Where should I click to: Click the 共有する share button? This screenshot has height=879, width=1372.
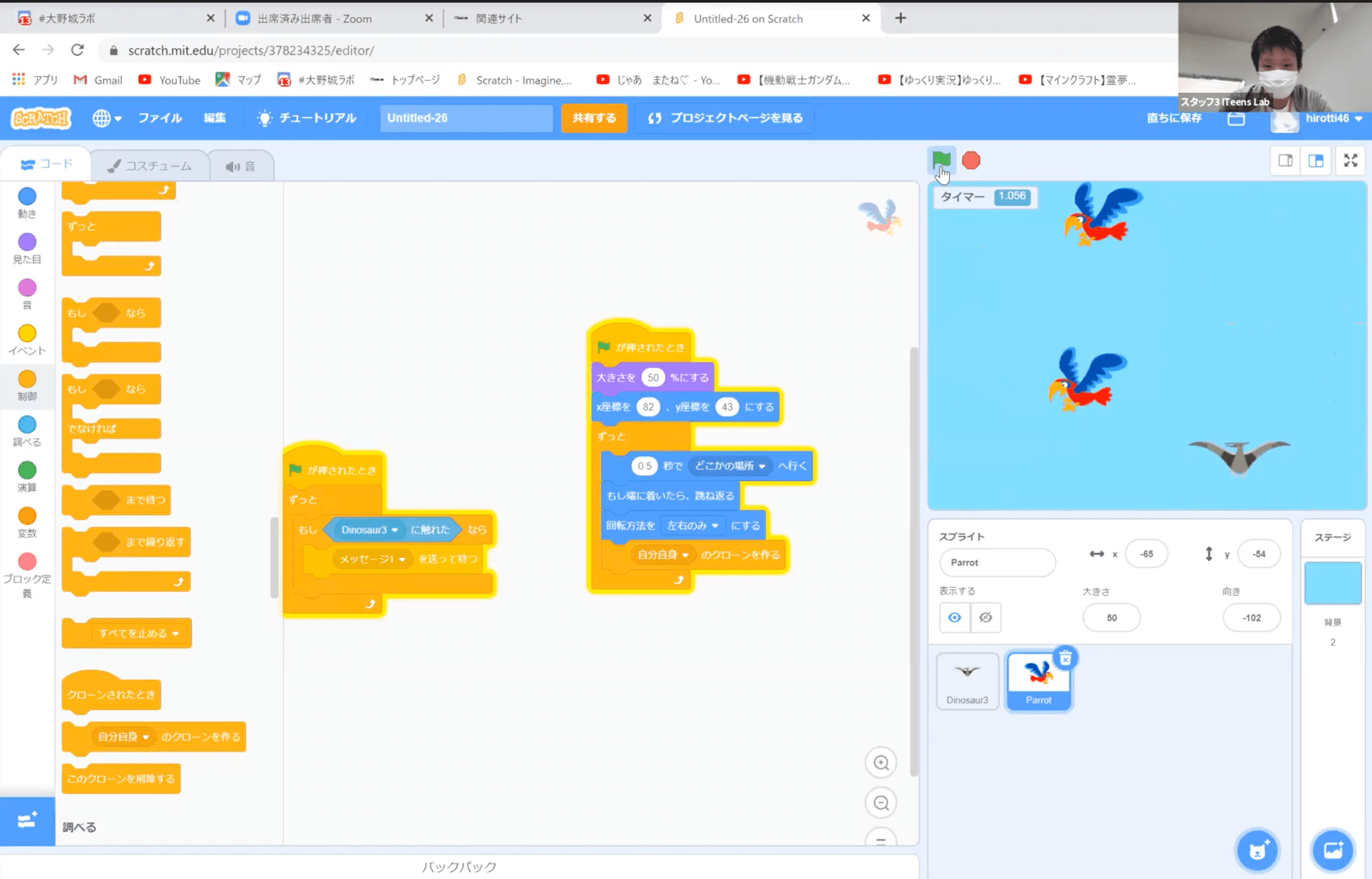coord(594,118)
